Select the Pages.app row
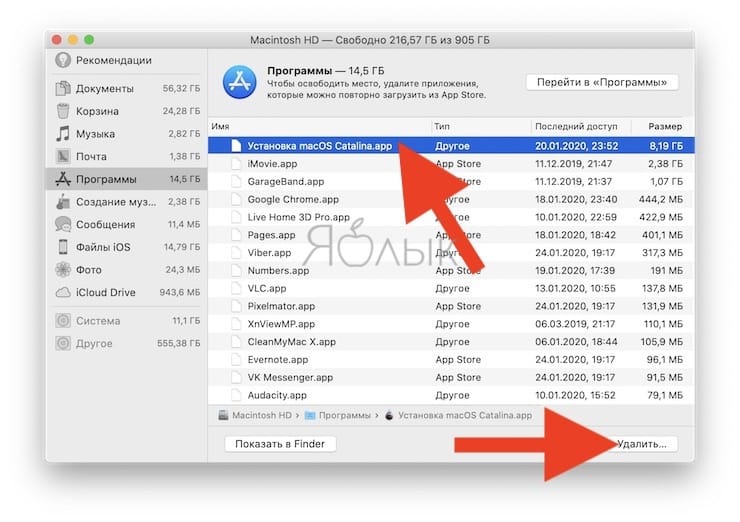Screen dimensions: 740x522 451,235
